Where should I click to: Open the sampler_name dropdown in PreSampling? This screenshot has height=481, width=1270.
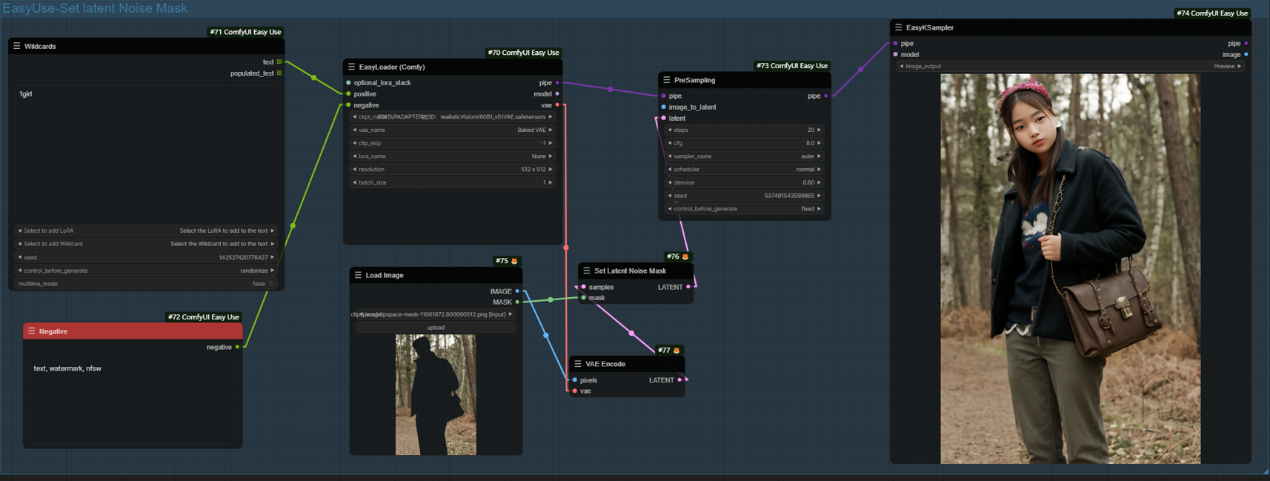(743, 156)
